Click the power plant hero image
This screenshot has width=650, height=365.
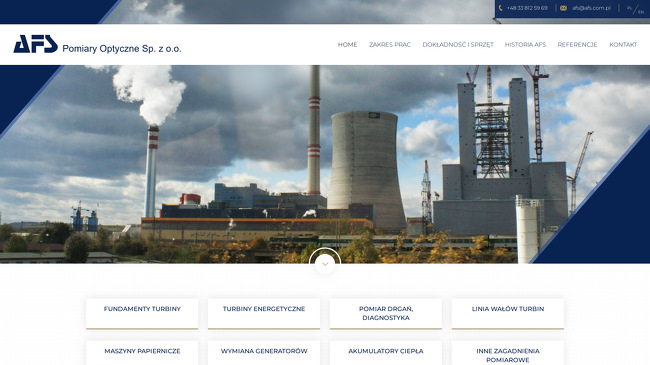click(325, 164)
